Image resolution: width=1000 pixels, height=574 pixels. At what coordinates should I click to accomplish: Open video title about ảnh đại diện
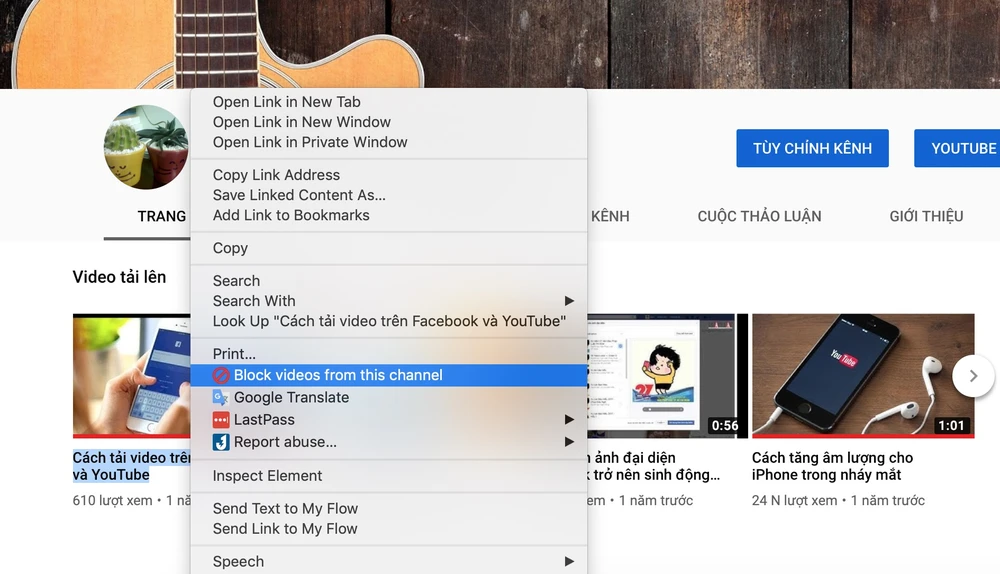654,466
